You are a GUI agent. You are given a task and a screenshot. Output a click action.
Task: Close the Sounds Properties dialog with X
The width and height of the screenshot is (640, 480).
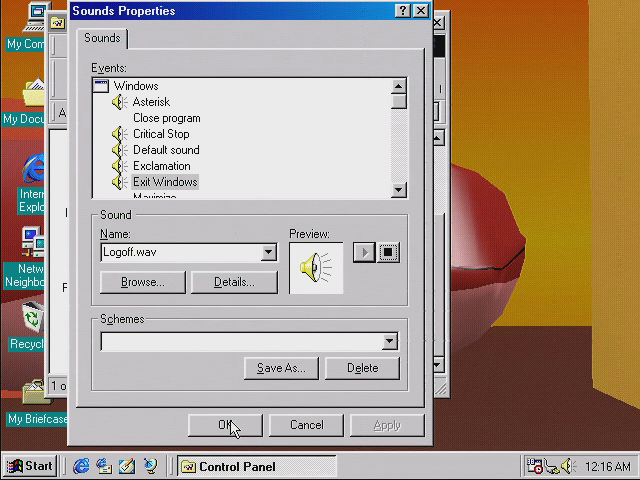(421, 11)
